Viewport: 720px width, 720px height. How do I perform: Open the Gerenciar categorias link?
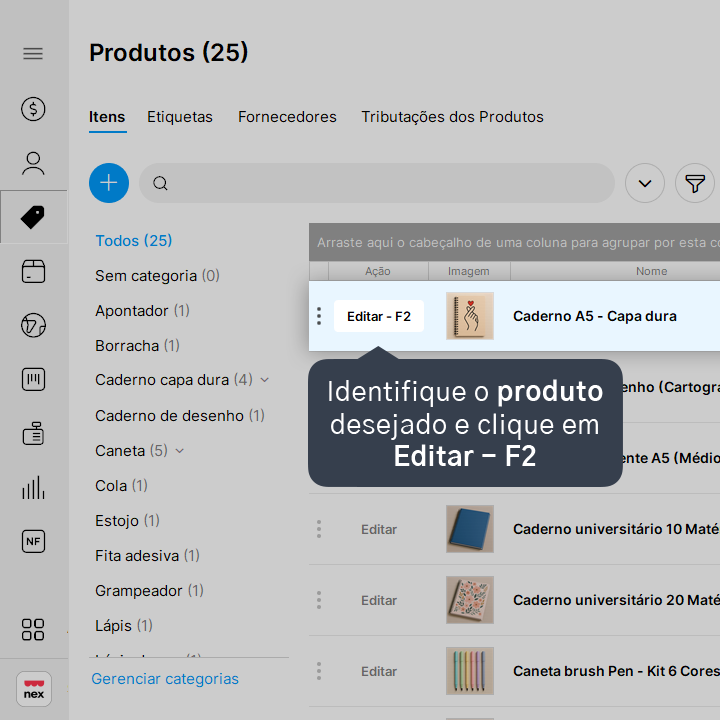pyautogui.click(x=165, y=679)
